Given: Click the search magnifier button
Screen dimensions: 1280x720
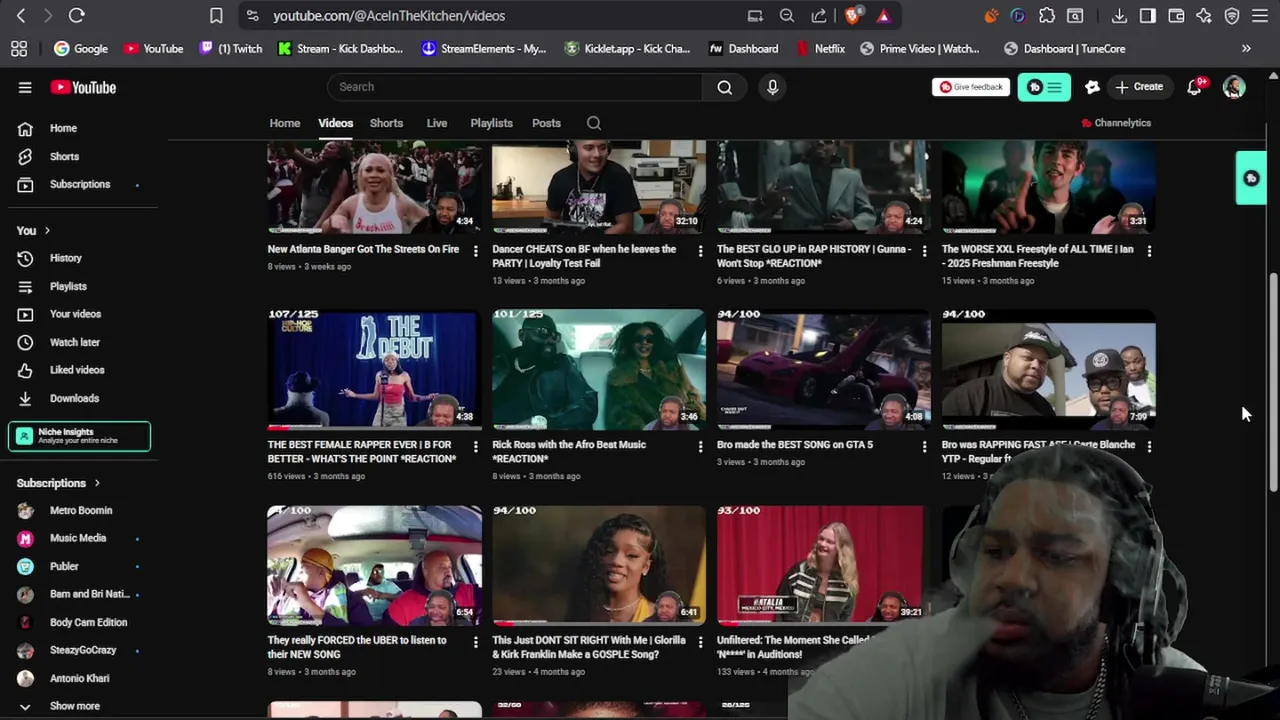Looking at the screenshot, I should tap(724, 87).
